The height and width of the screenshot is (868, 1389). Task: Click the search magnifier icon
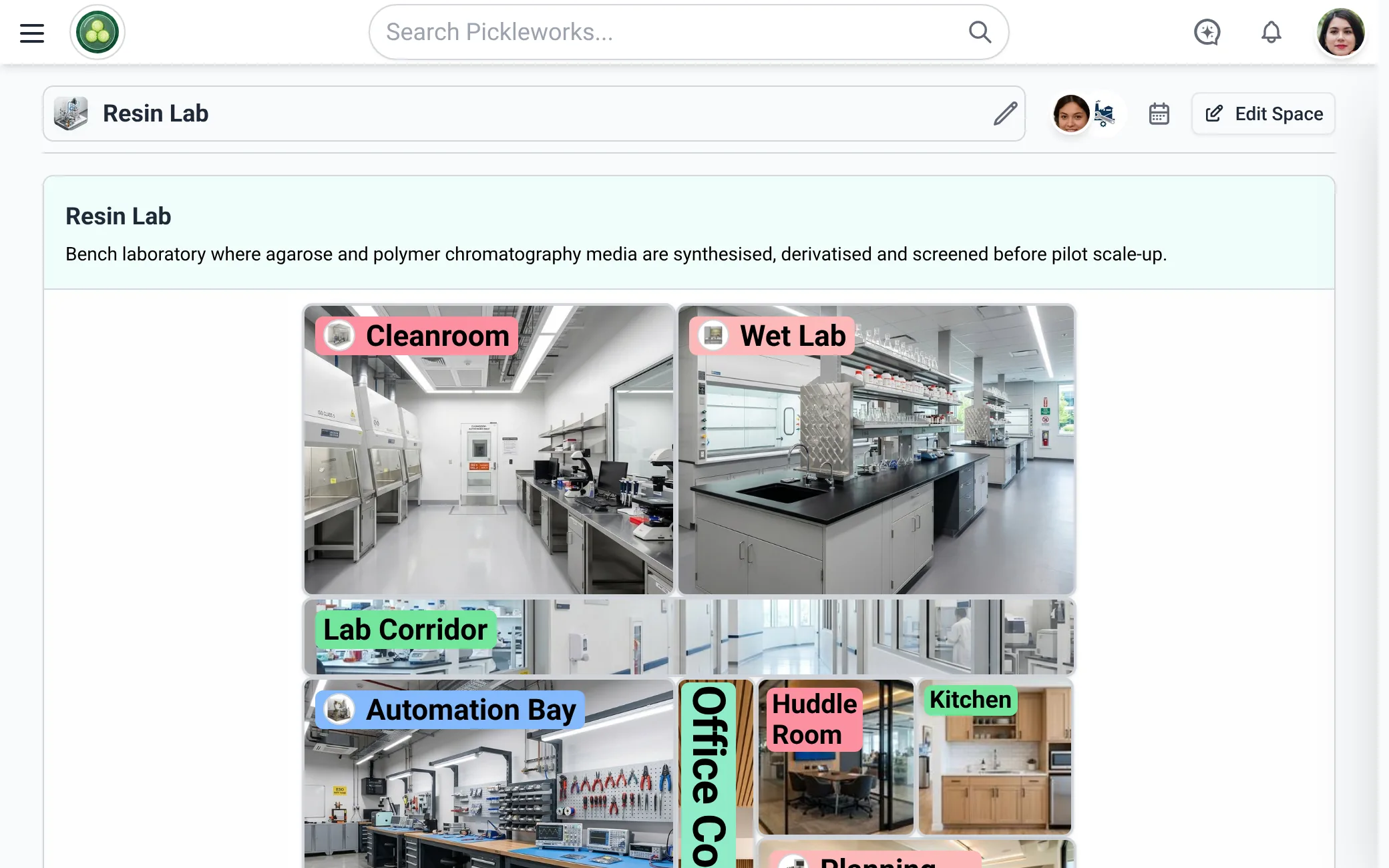coord(980,32)
